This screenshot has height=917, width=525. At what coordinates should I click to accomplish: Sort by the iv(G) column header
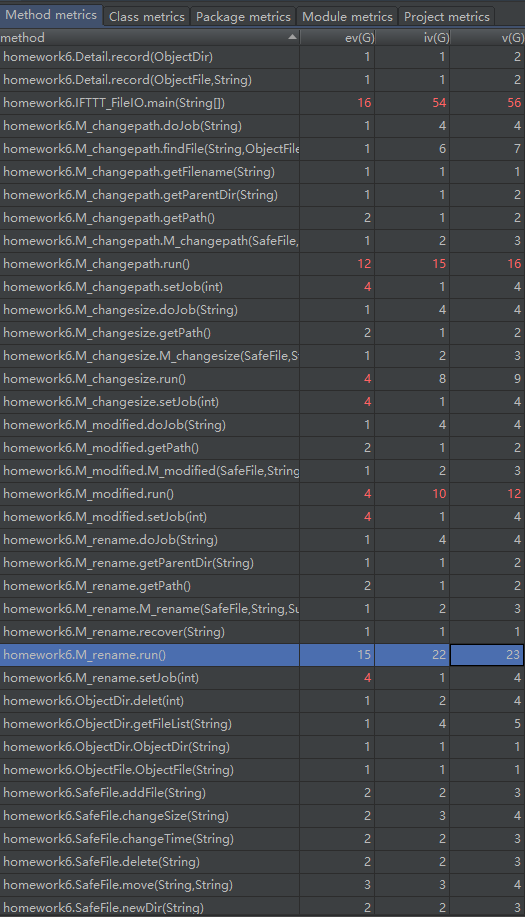(412, 37)
